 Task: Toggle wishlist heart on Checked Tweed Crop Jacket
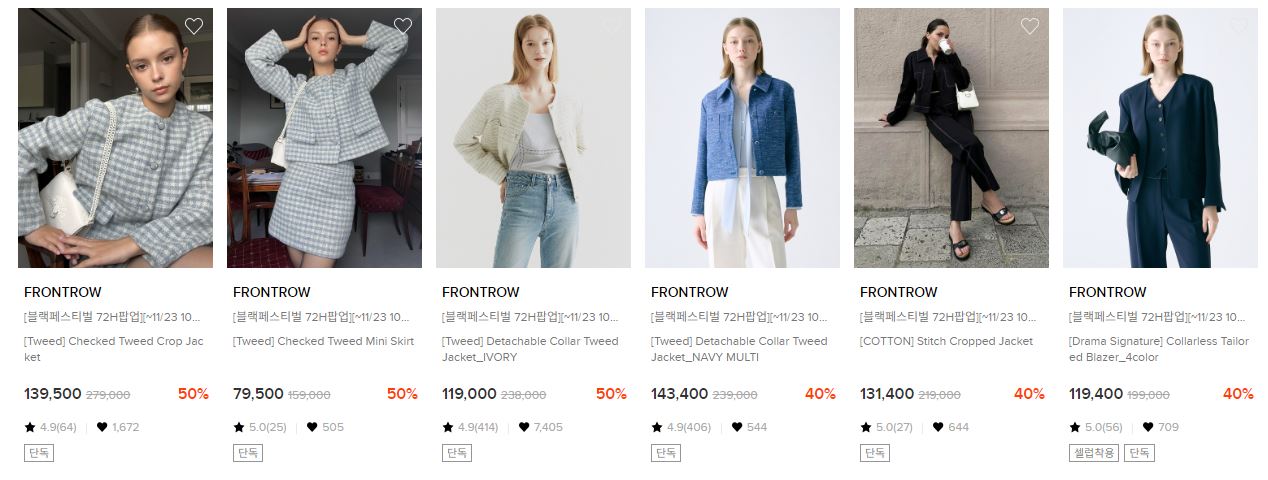(x=194, y=27)
